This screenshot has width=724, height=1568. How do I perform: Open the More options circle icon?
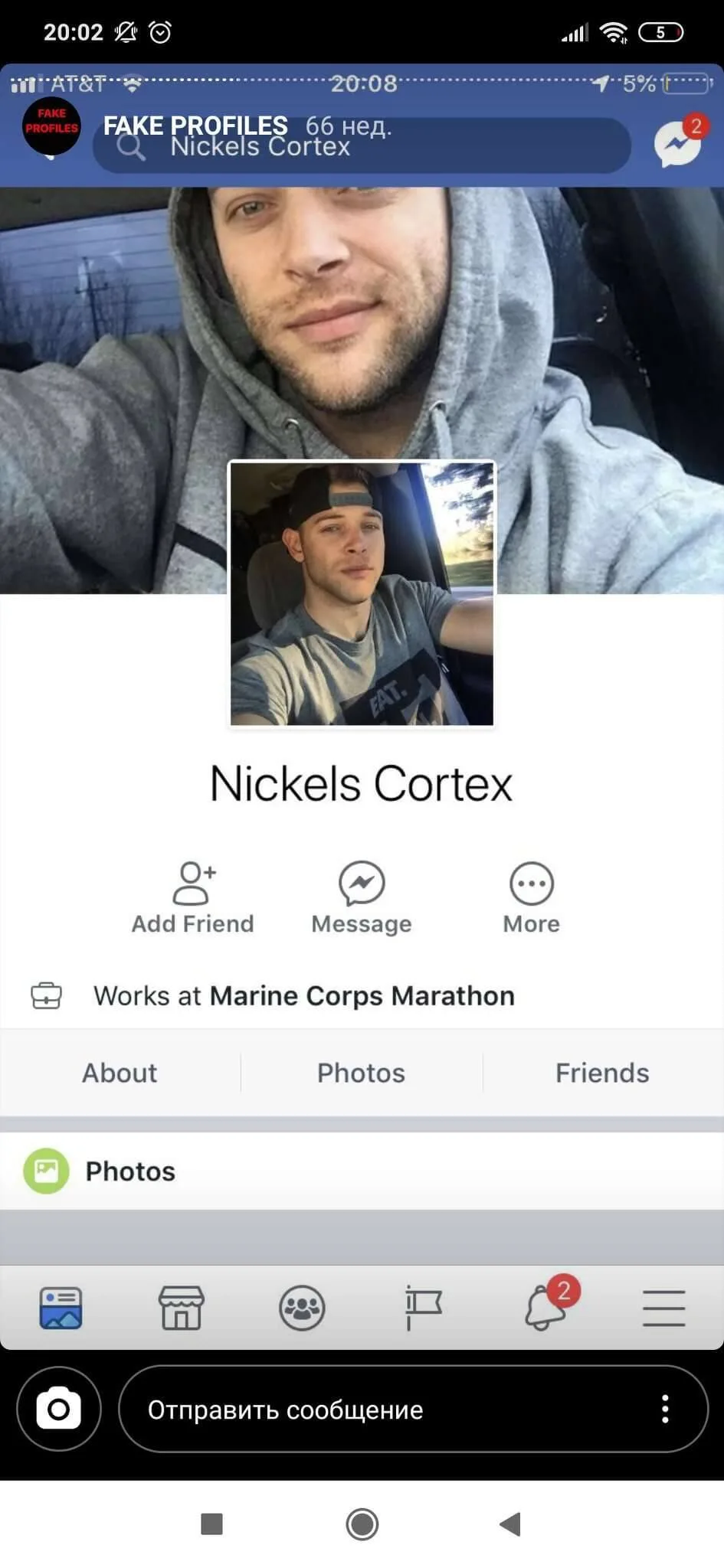(532, 884)
